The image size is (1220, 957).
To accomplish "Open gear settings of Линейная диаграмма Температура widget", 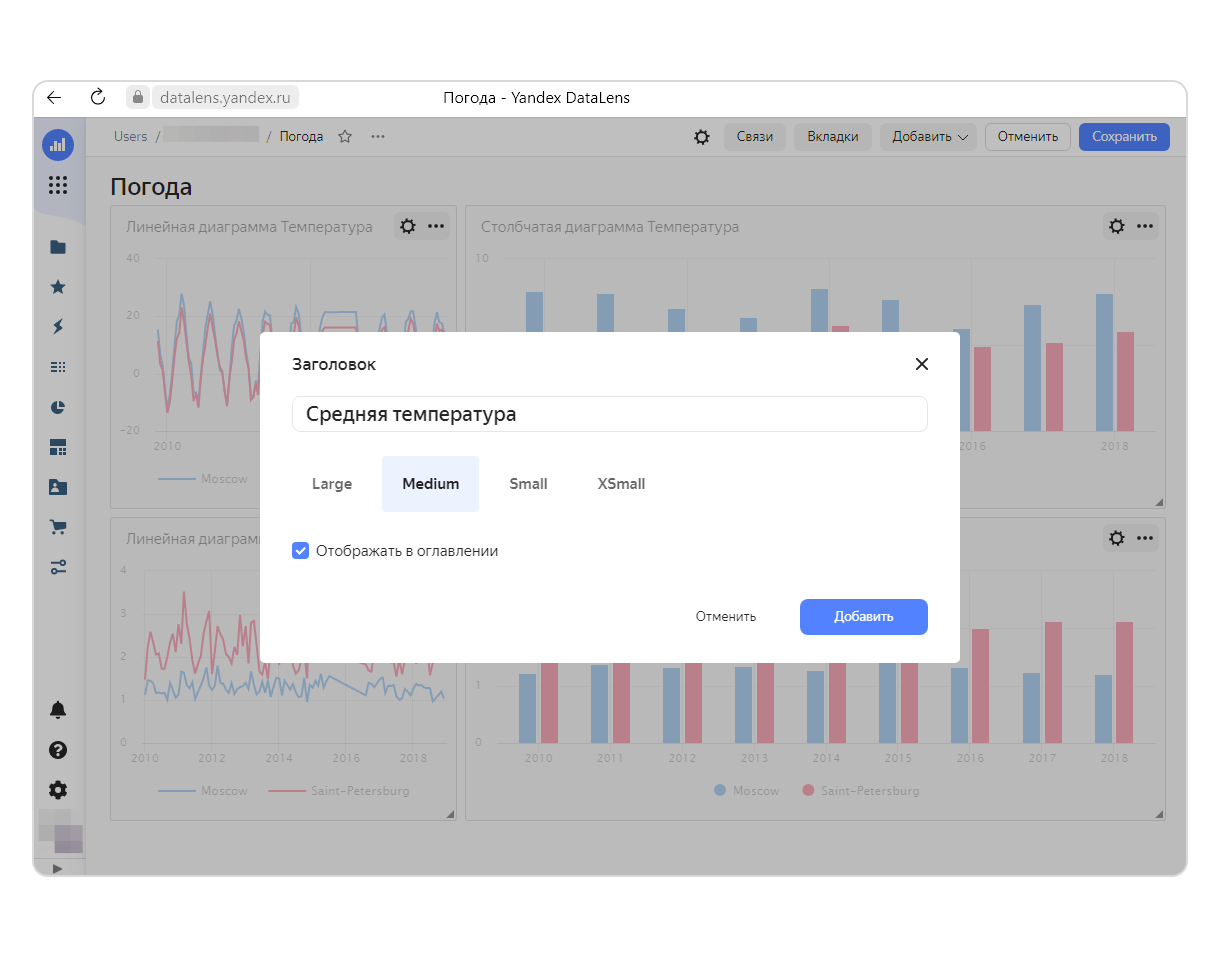I will pos(408,226).
